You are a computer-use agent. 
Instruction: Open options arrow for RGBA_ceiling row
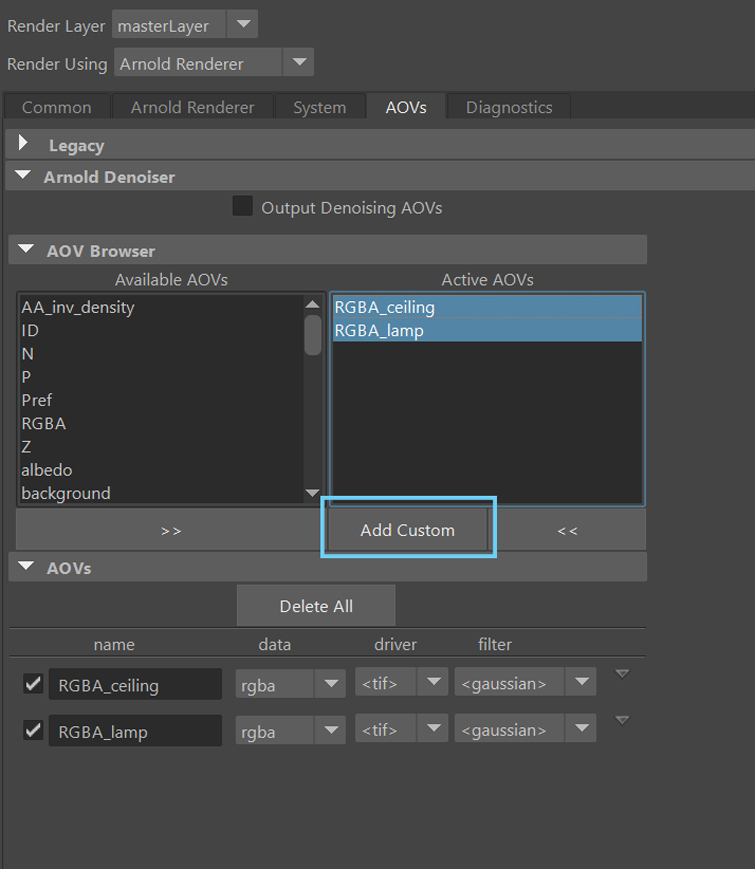(622, 674)
